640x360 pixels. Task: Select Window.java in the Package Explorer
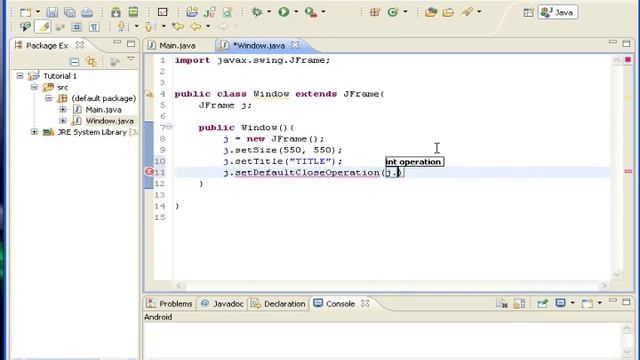click(109, 121)
